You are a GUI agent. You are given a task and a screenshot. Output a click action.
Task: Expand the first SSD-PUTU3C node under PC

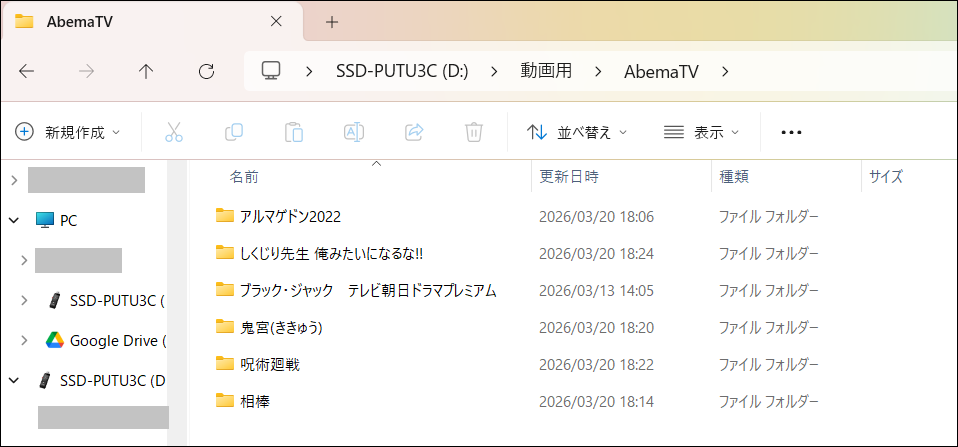24,300
